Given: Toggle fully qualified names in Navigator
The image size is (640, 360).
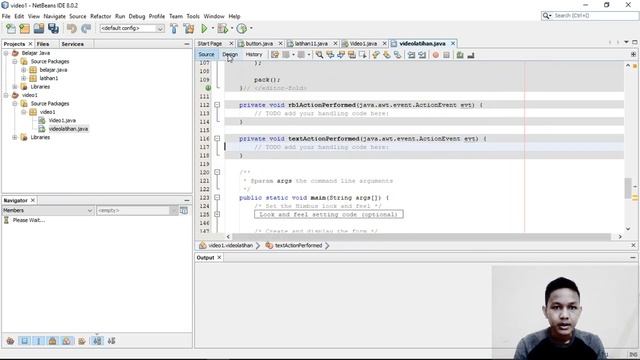Looking at the screenshot, I should pyautogui.click(x=82, y=341).
